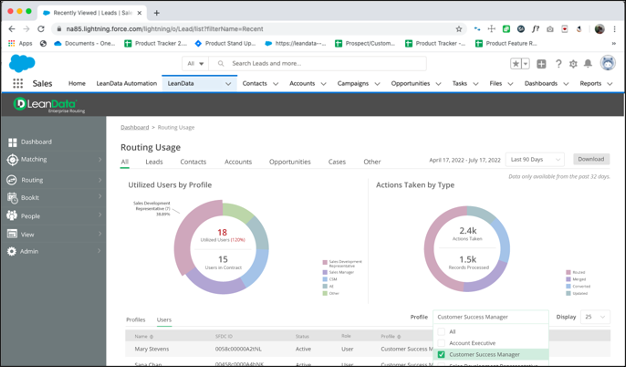Open Salesforce Help question mark icon

(x=559, y=64)
